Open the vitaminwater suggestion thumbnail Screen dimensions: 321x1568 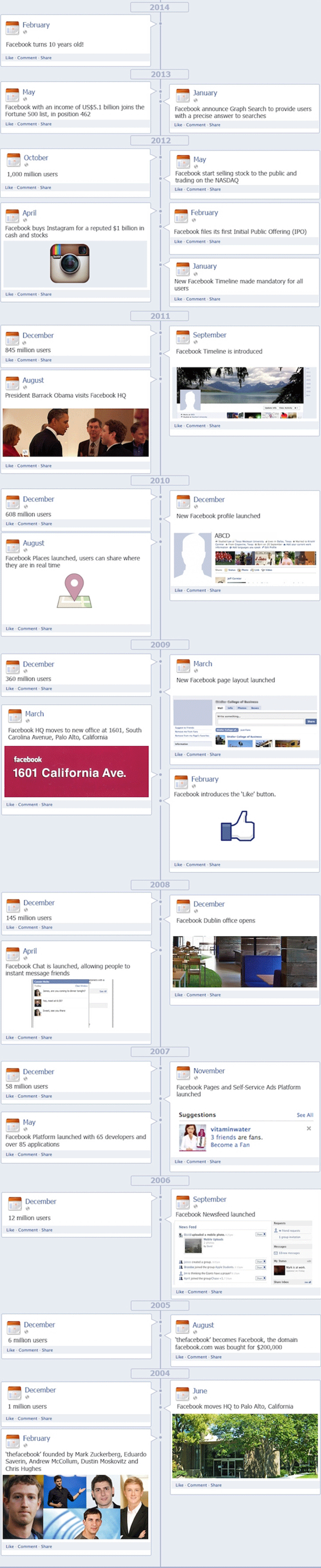coord(193,1137)
